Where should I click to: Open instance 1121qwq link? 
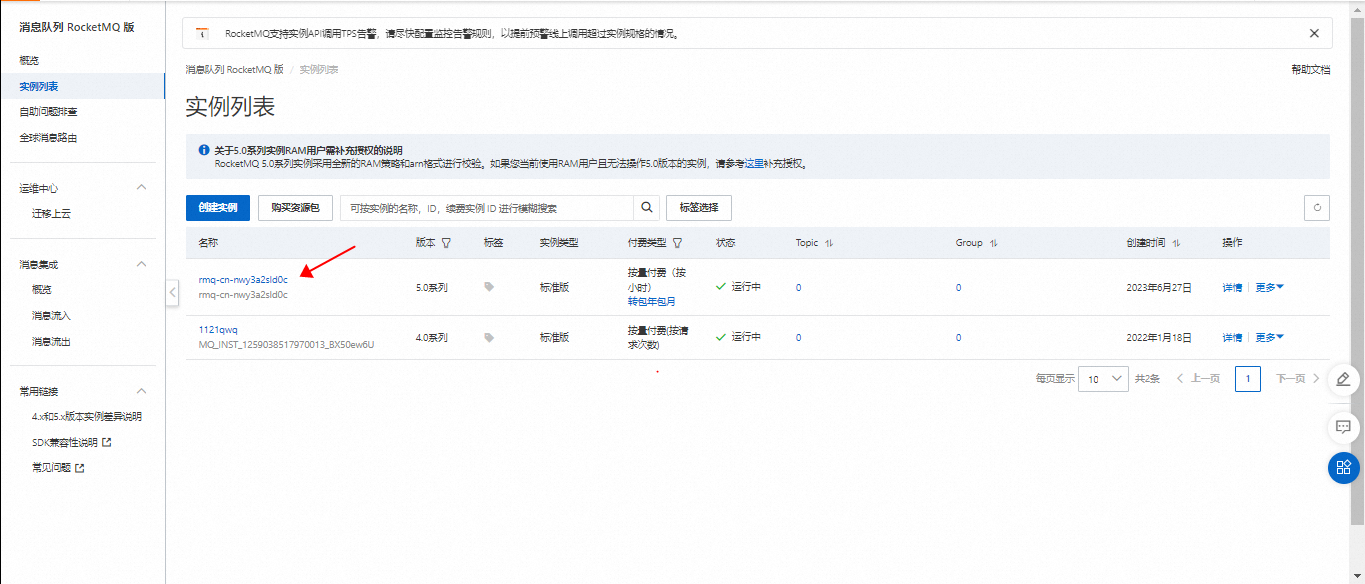tap(218, 330)
